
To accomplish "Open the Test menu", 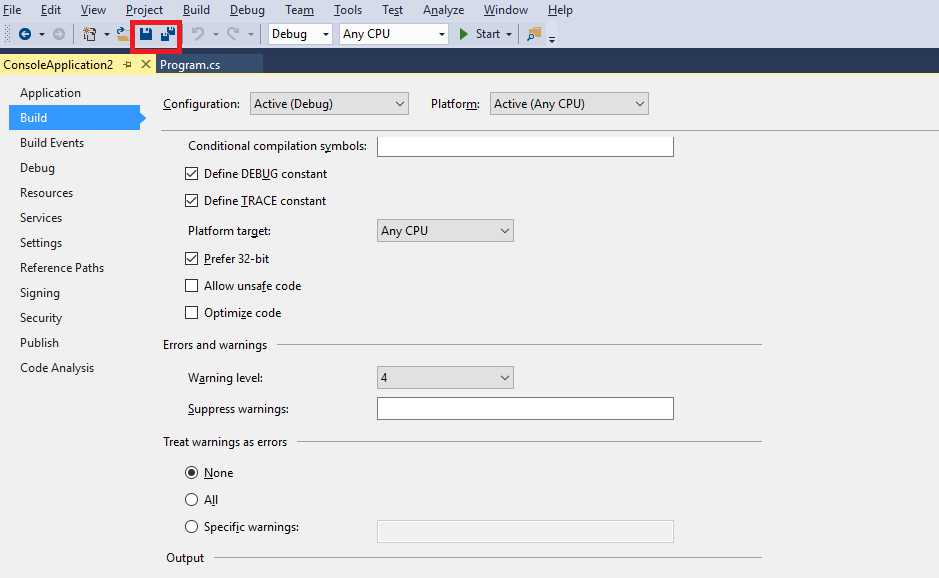I will click(392, 10).
